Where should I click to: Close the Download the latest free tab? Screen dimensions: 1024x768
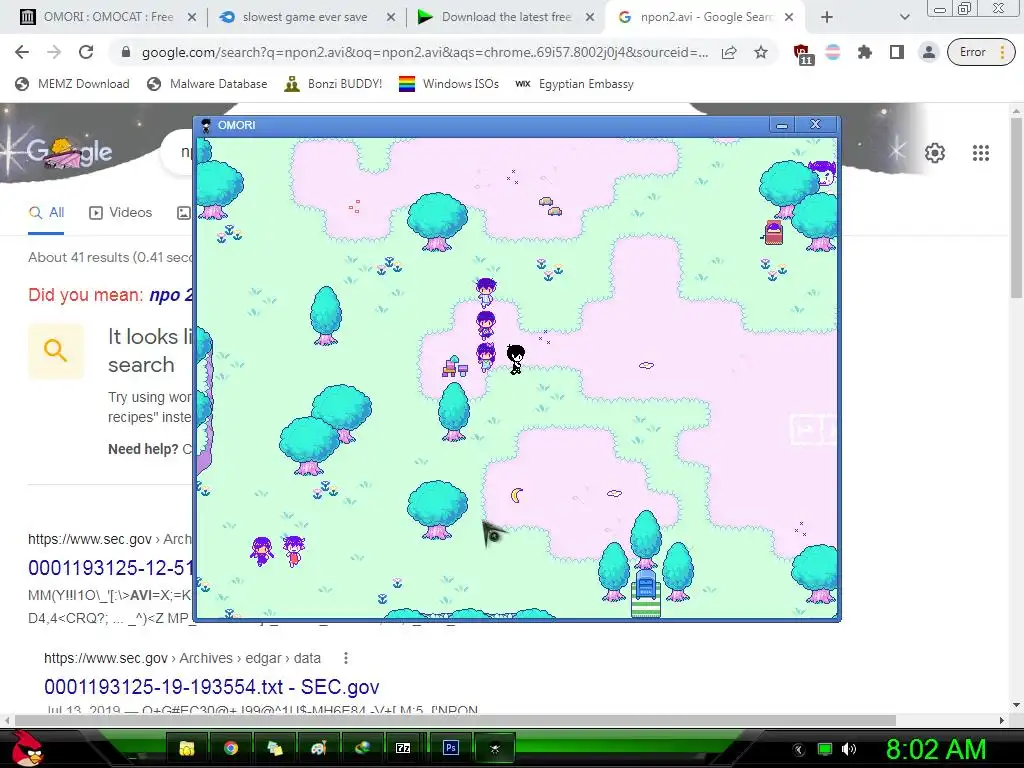[x=590, y=17]
